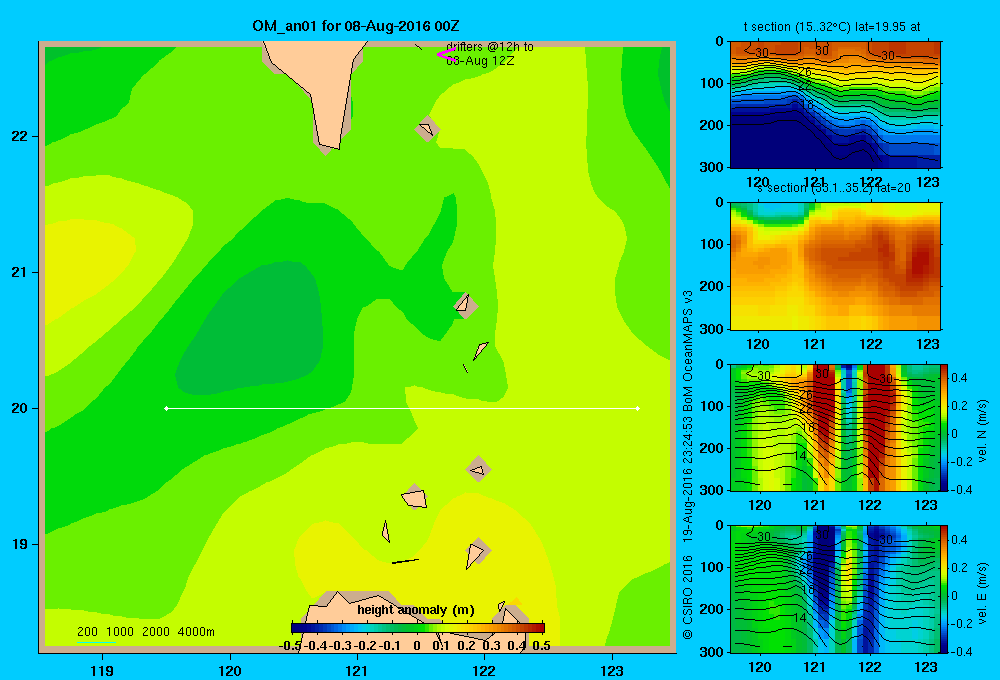The height and width of the screenshot is (680, 1000).
Task: Click the northward velocity section plot
Action: (835, 427)
